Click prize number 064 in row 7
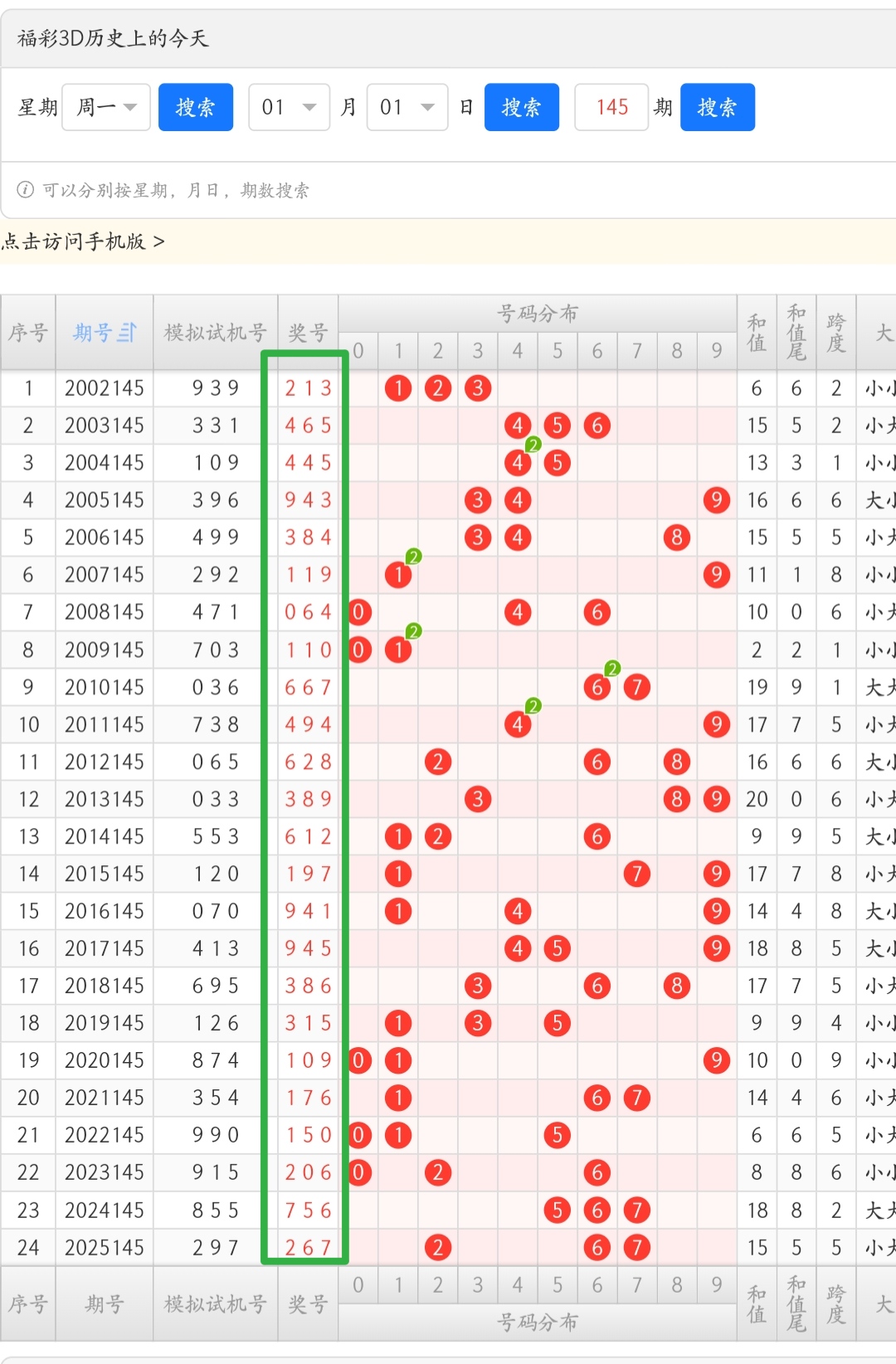 309,612
